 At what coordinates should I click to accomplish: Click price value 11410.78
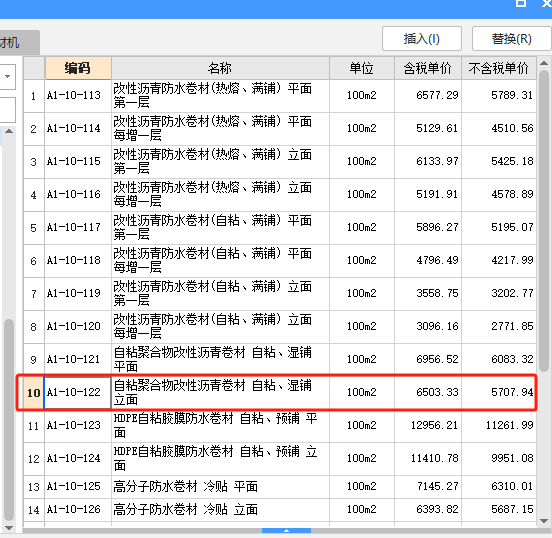coord(435,458)
